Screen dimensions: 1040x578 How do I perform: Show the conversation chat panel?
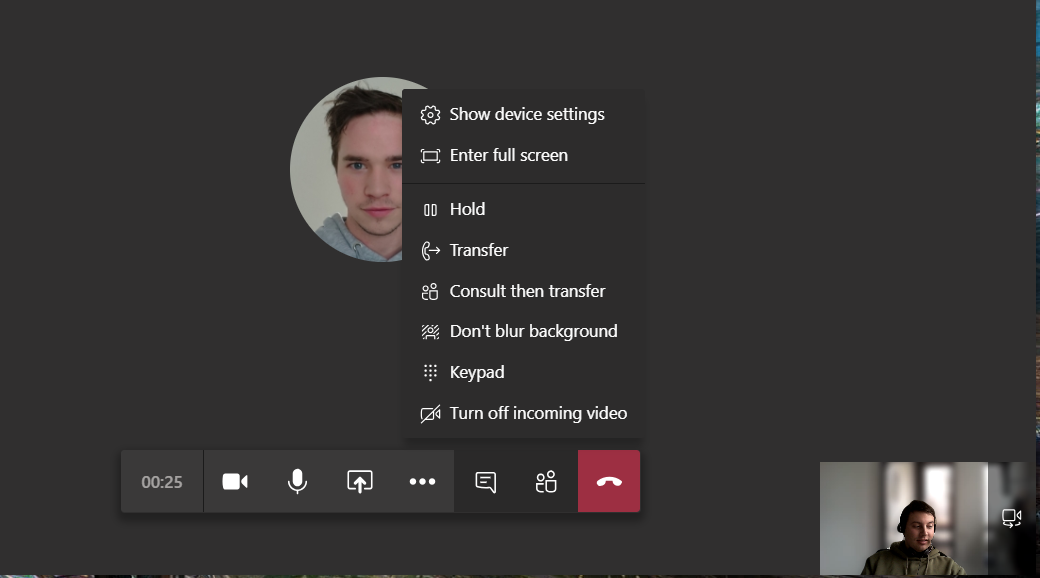click(x=485, y=482)
